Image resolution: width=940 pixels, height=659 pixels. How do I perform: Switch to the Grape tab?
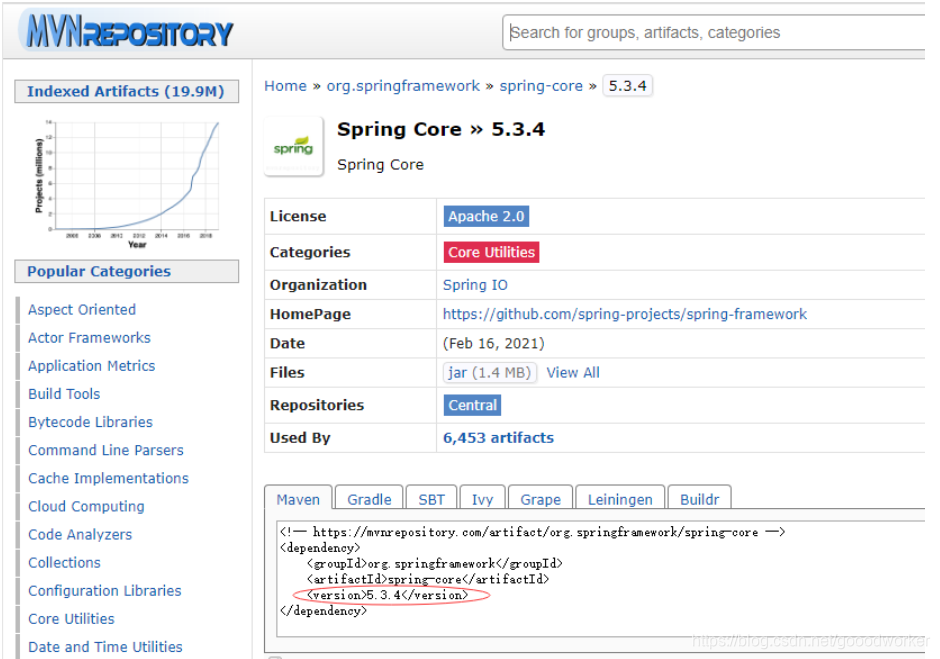[x=540, y=499]
